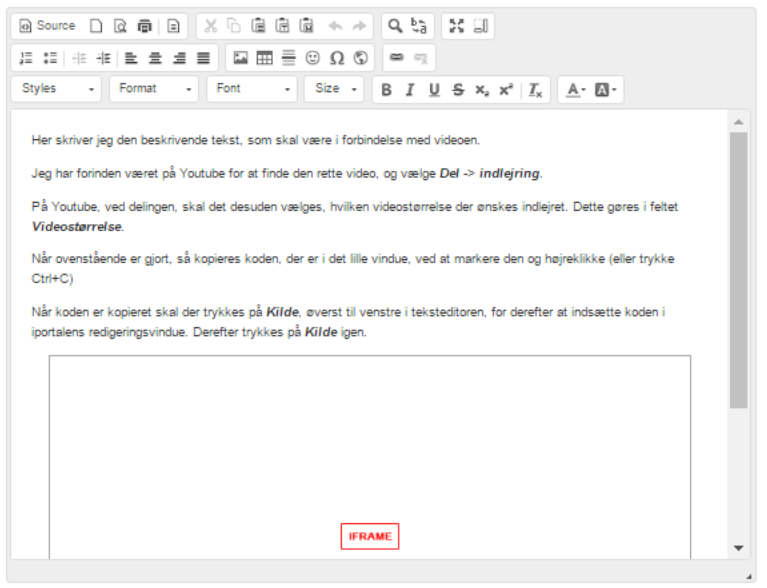Click Paste as plain text icon
Viewport: 767px width, 588px height.
click(x=282, y=25)
